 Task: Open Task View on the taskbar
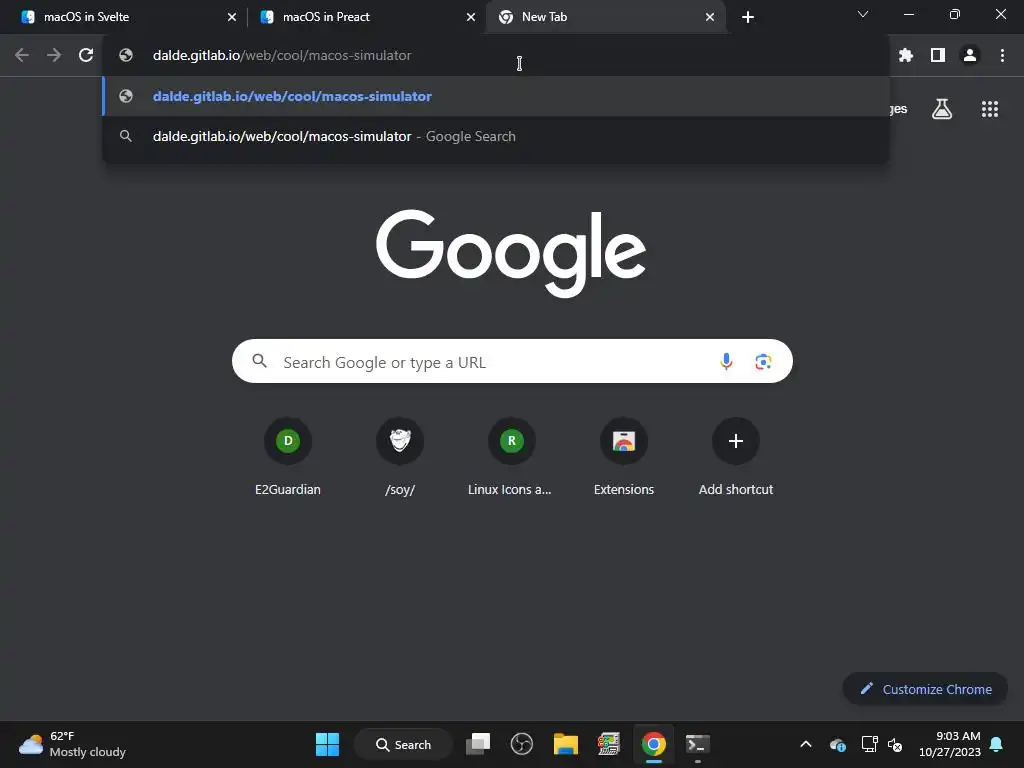478,744
